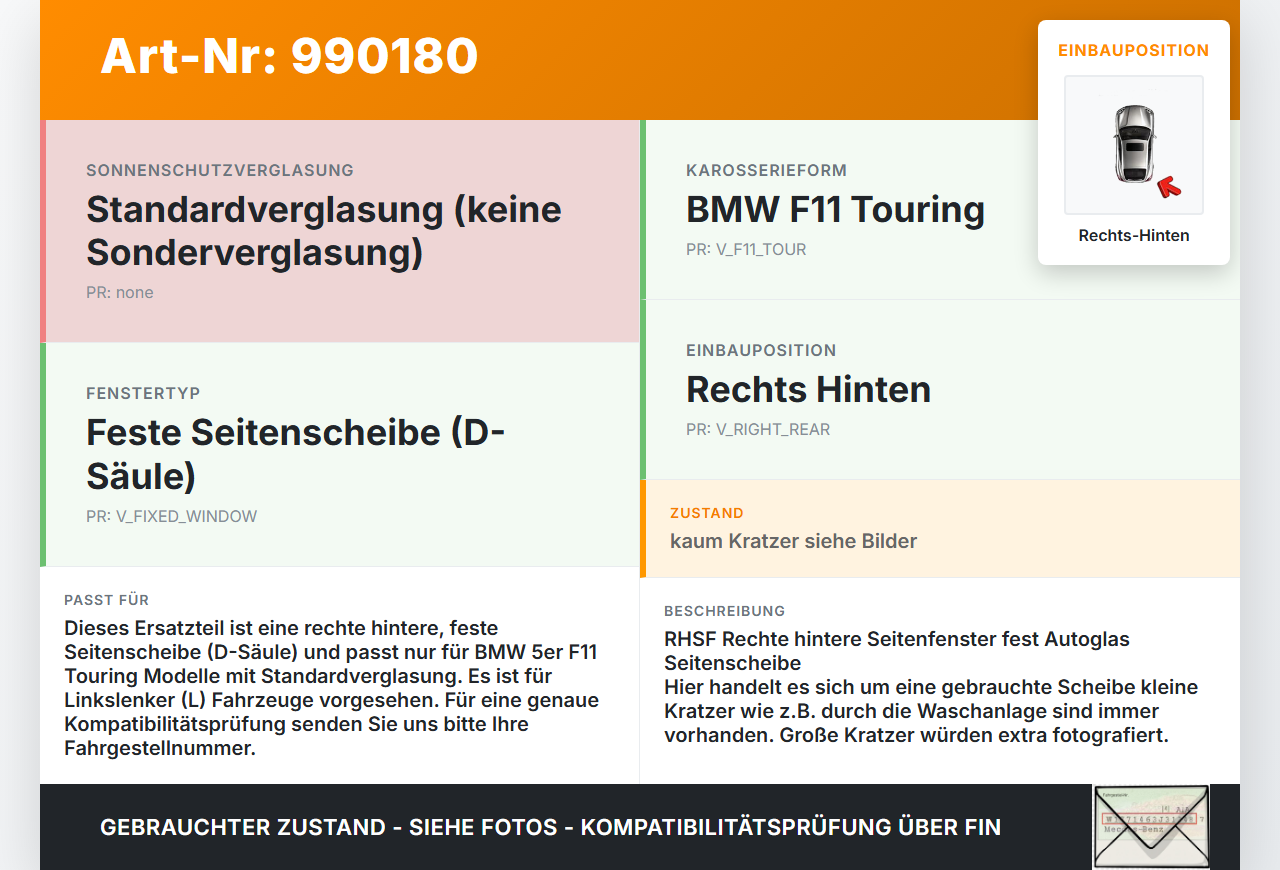Click the RHSF Rechte hintere Seitenfenster line

click(x=897, y=651)
